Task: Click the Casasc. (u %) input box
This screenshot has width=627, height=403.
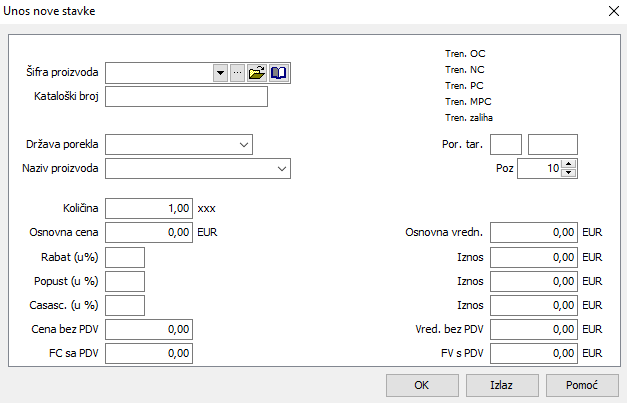Action: (x=125, y=305)
